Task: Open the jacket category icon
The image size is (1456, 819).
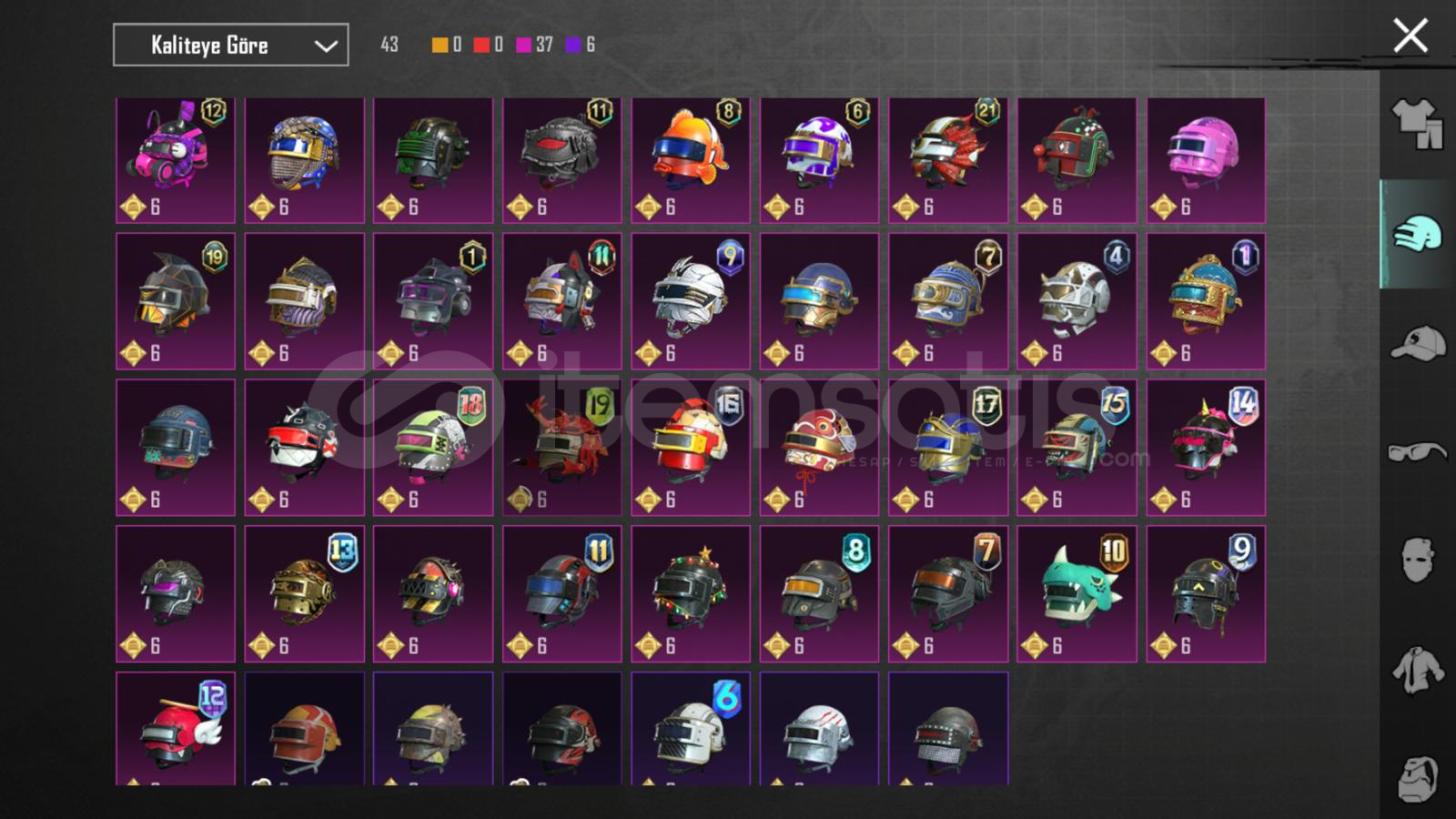Action: (x=1417, y=670)
